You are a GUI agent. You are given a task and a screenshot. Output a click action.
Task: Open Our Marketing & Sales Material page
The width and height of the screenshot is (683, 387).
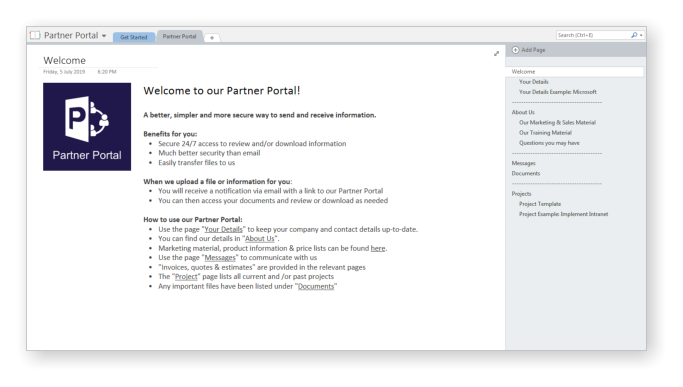click(x=557, y=122)
